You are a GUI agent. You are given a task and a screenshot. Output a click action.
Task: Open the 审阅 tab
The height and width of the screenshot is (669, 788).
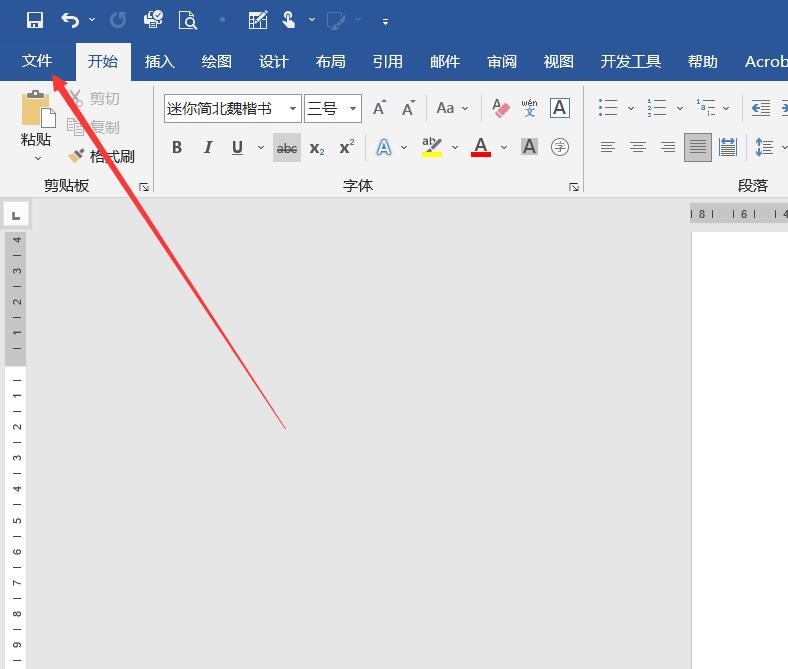pos(502,62)
